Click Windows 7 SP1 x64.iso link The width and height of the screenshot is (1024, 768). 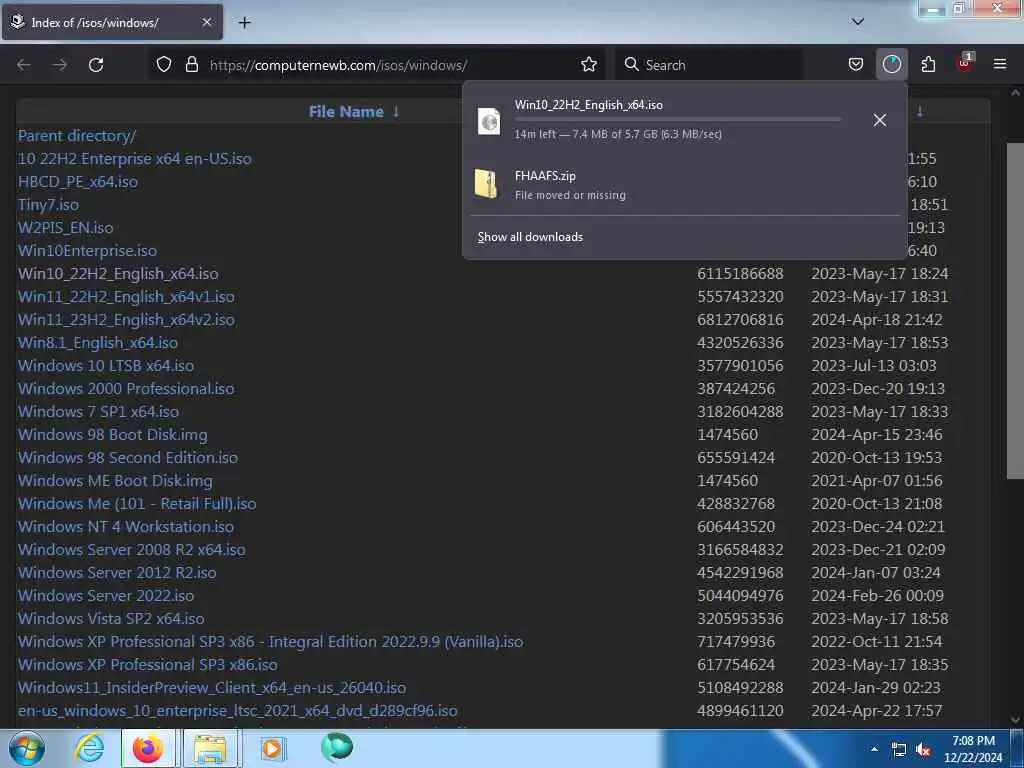click(99, 411)
